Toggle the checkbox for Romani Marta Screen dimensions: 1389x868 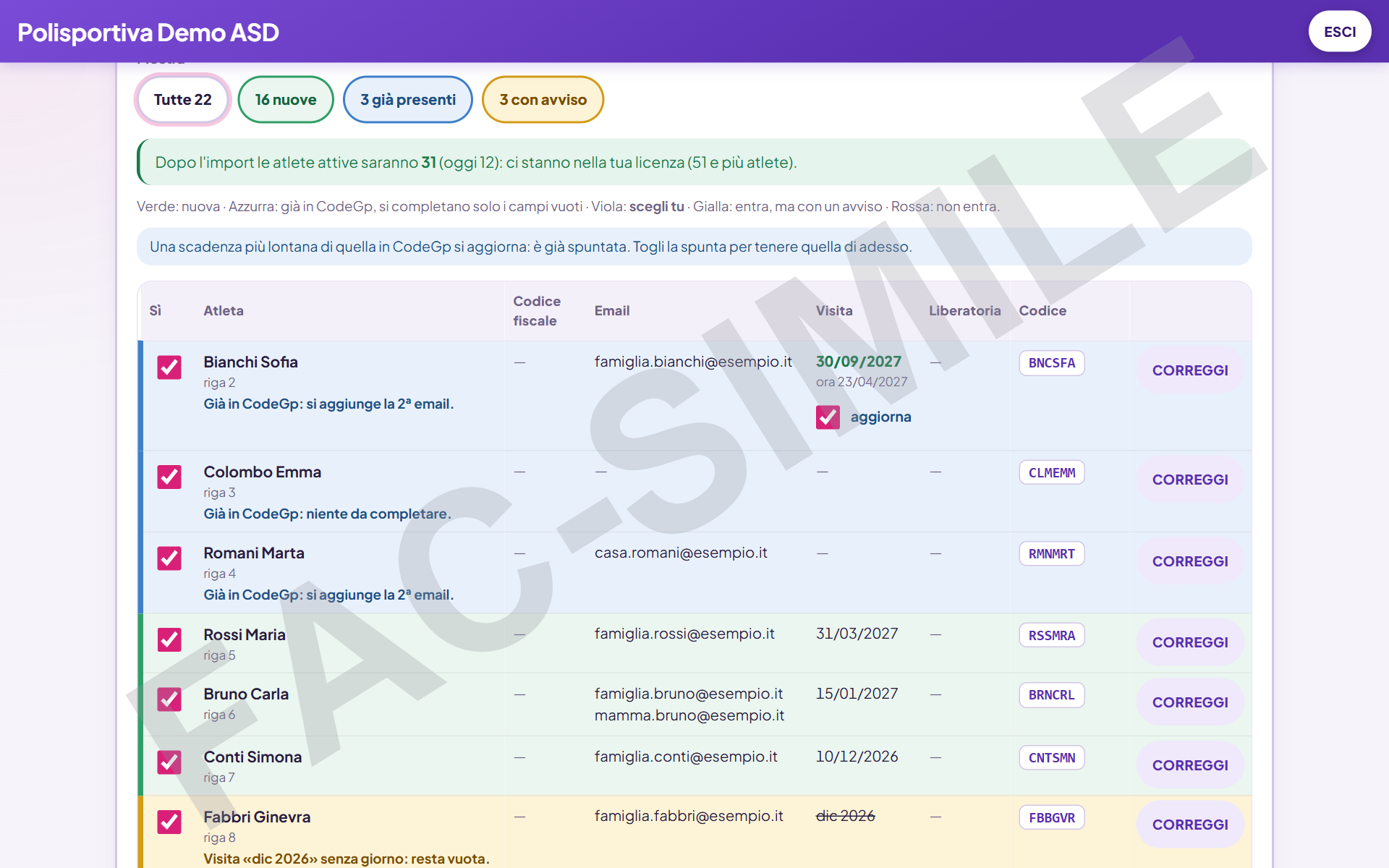[169, 558]
